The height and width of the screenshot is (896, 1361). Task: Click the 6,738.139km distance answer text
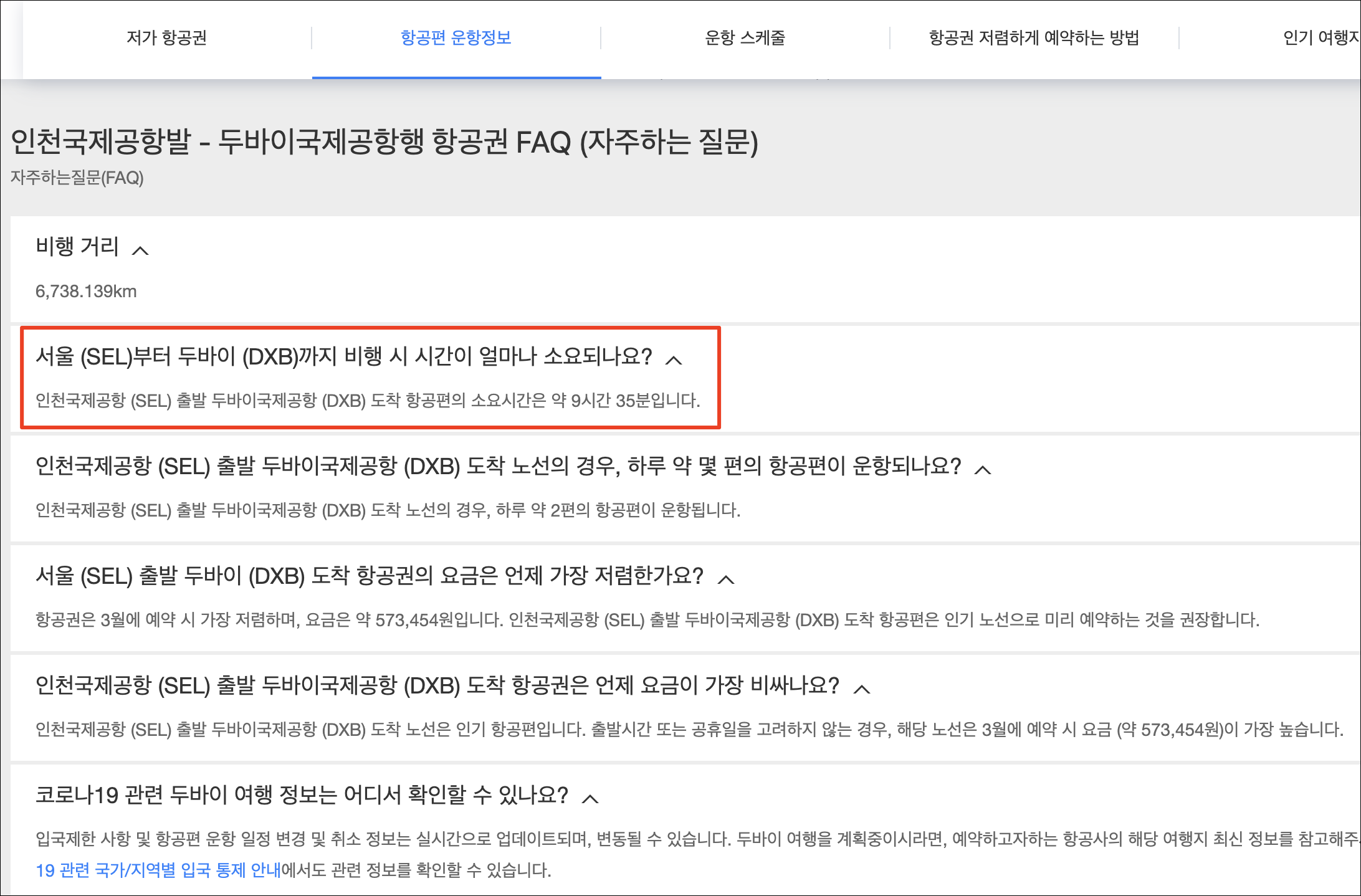tap(86, 291)
